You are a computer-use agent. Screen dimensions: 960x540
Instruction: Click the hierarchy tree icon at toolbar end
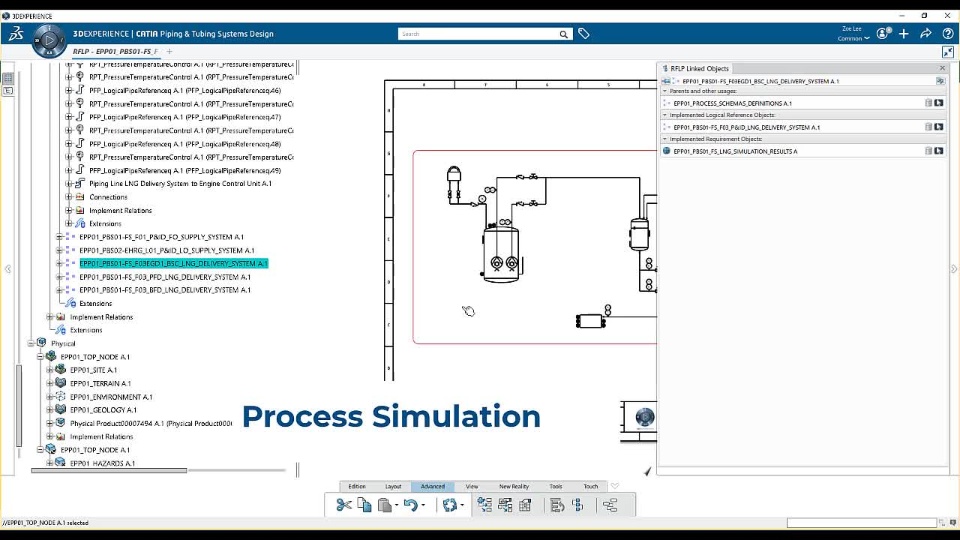point(610,505)
